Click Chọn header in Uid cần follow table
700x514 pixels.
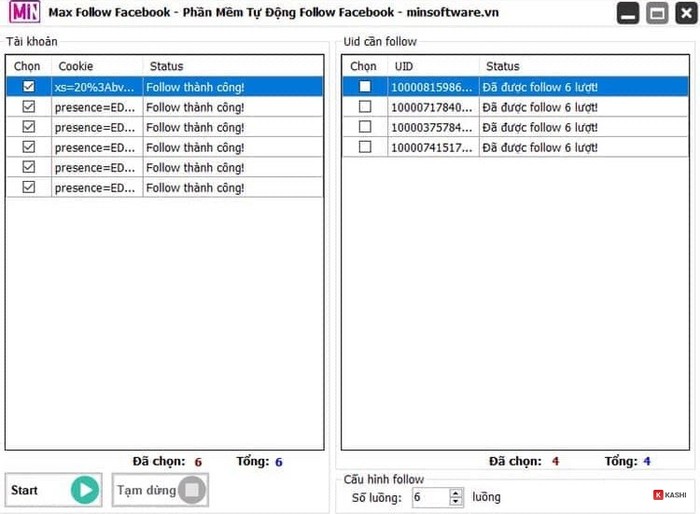[365, 66]
